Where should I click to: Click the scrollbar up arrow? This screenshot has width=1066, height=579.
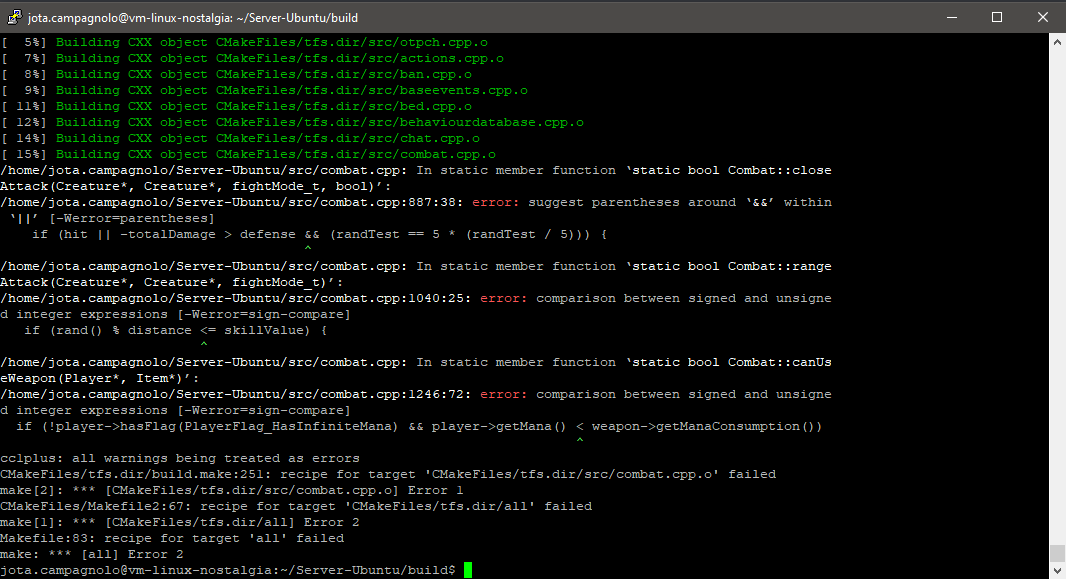1057,42
